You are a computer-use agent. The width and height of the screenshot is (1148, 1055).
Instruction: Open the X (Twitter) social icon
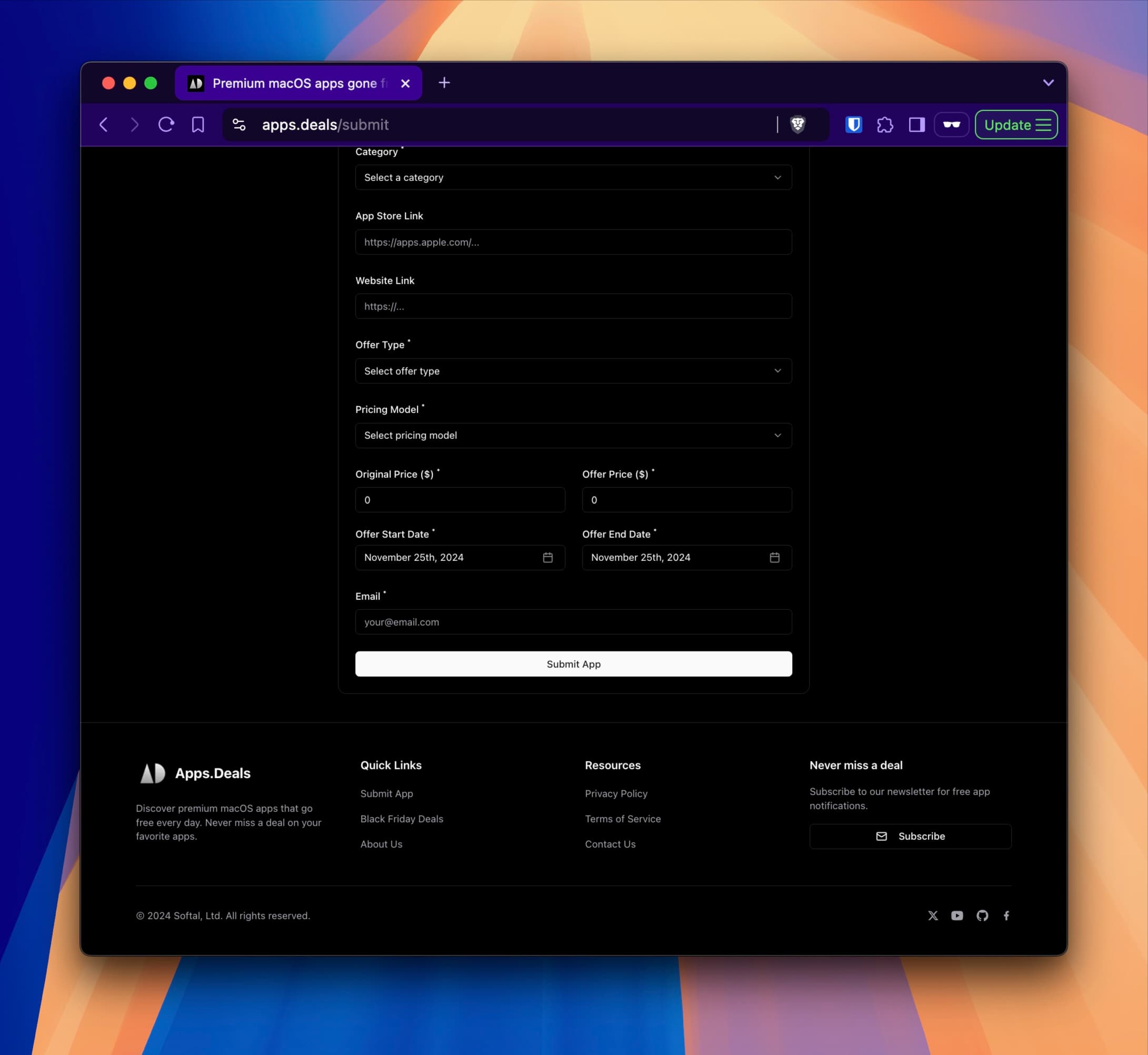pos(933,915)
